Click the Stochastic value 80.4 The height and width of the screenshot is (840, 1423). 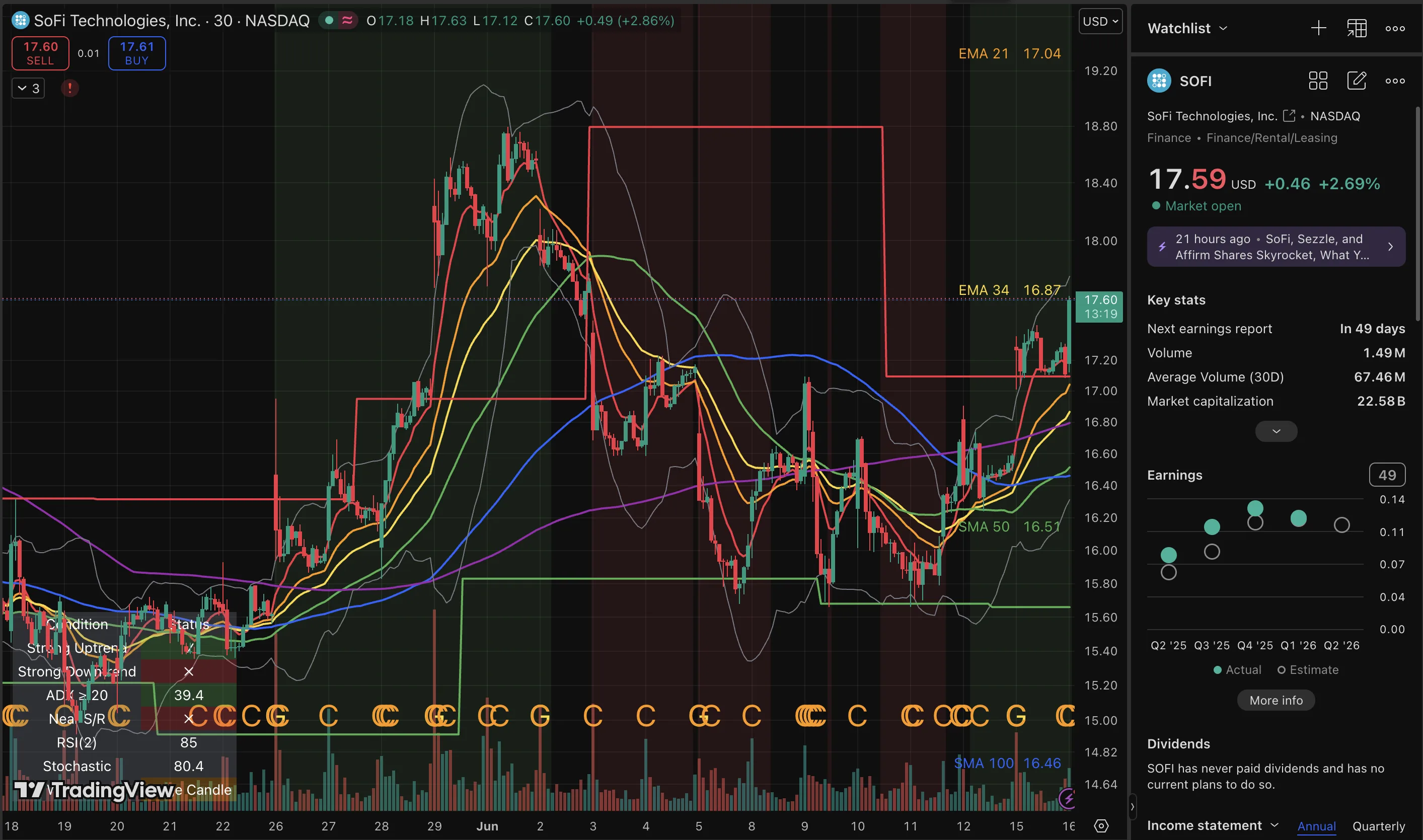188,766
